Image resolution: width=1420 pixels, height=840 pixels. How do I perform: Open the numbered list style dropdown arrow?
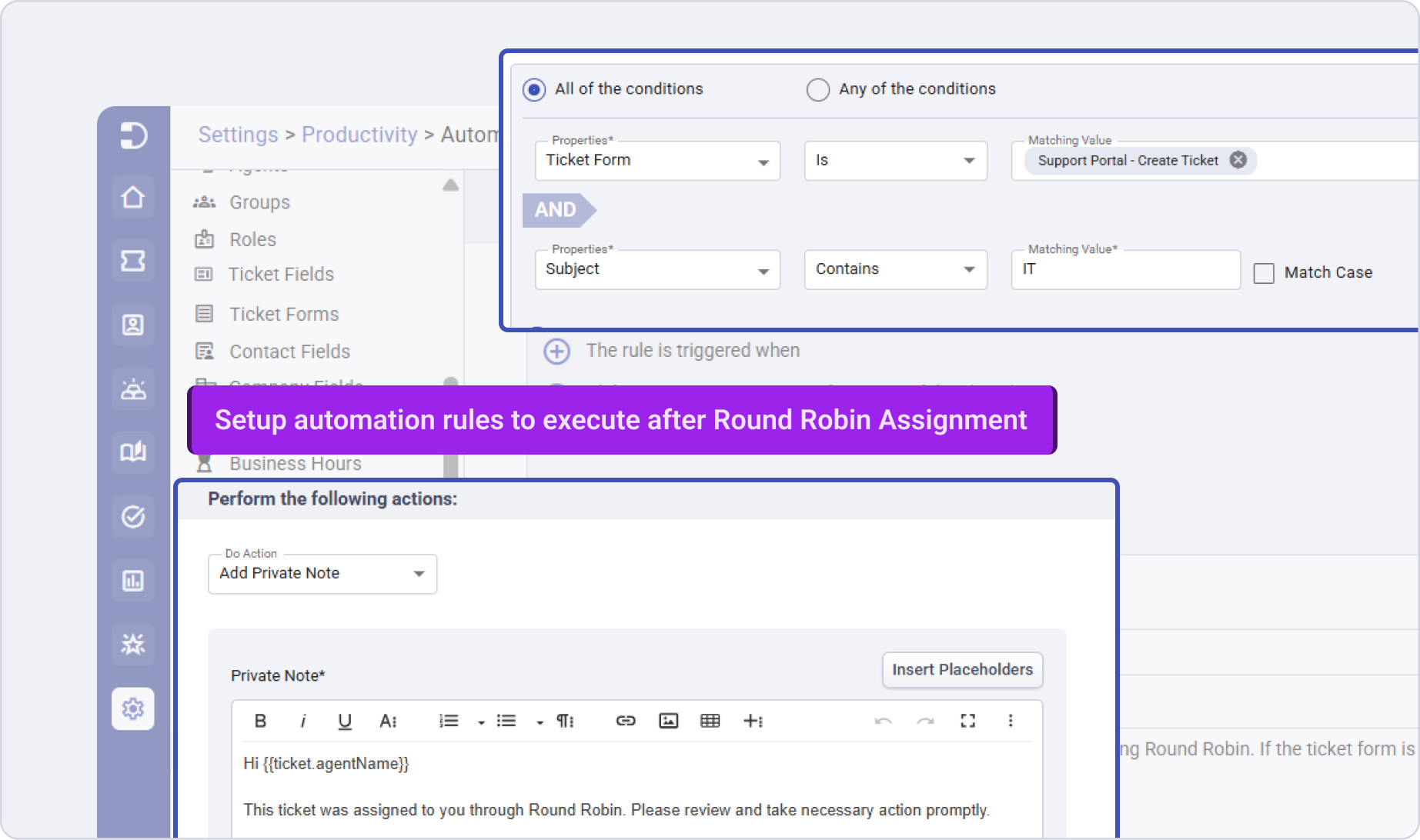coord(481,722)
